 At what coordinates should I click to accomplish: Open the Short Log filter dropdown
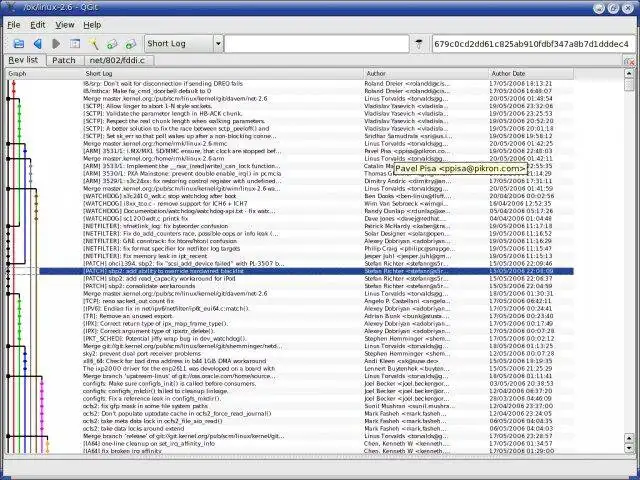point(183,44)
